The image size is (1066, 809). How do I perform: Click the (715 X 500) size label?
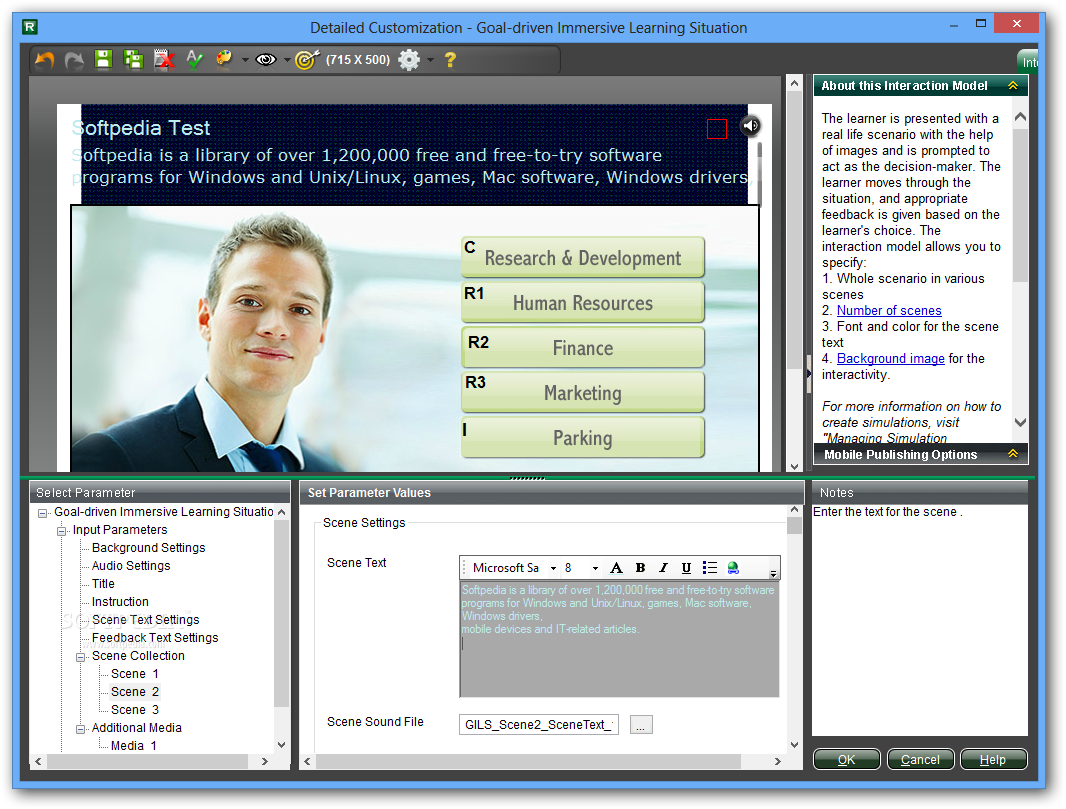[358, 60]
